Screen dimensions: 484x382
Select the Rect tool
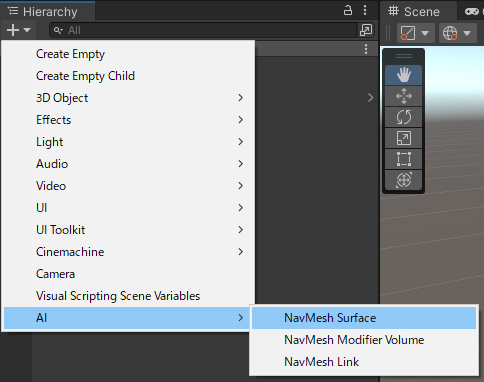coord(403,159)
